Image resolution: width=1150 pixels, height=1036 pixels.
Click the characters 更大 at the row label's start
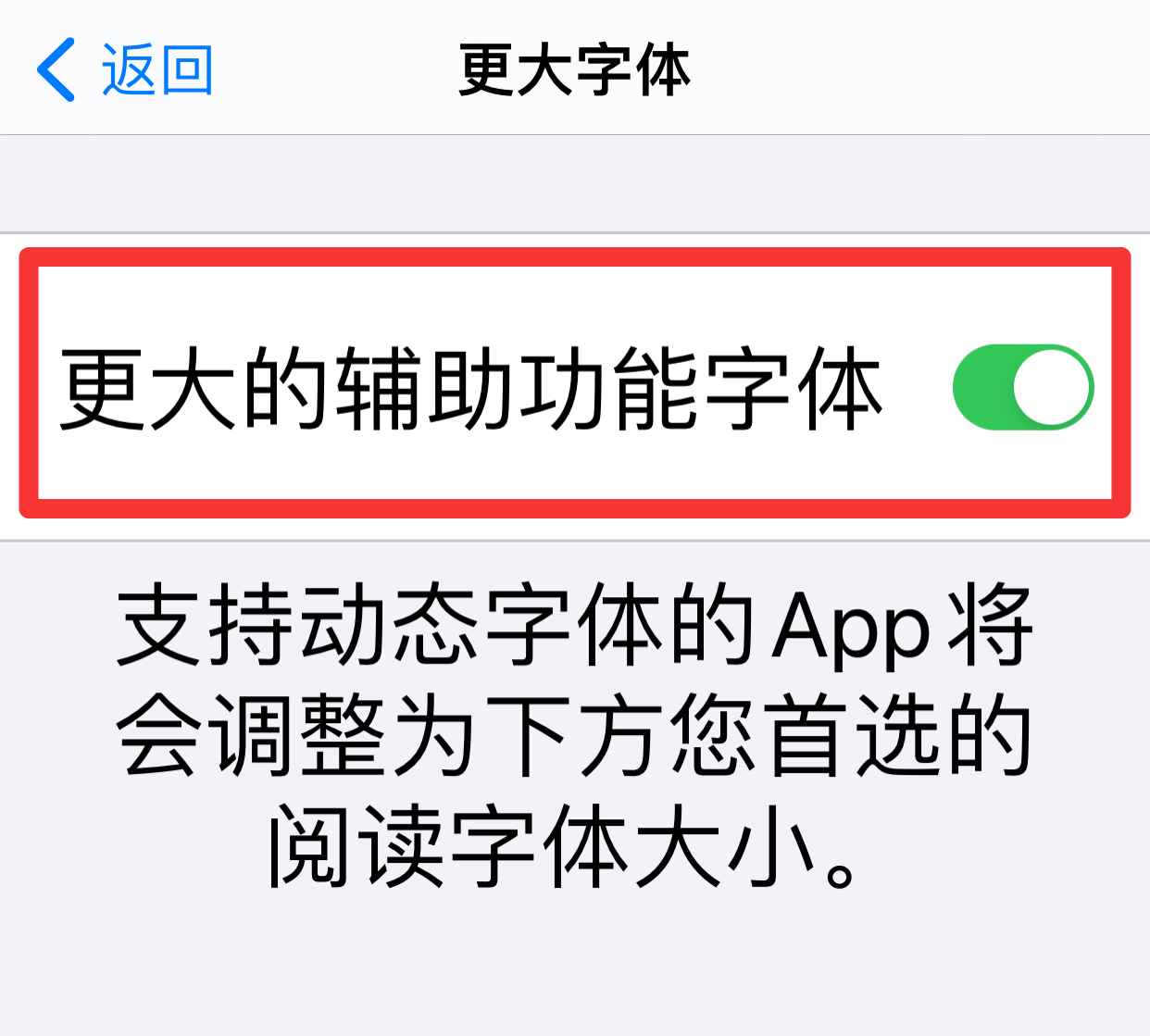149,389
